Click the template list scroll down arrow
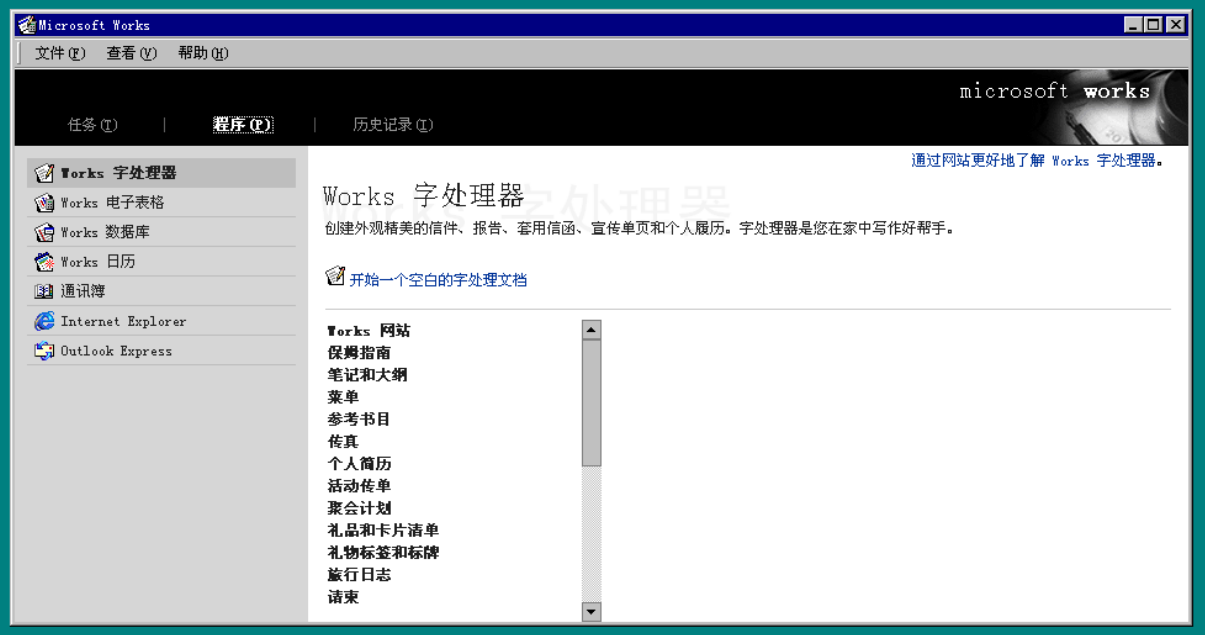This screenshot has width=1205, height=635. pos(591,612)
